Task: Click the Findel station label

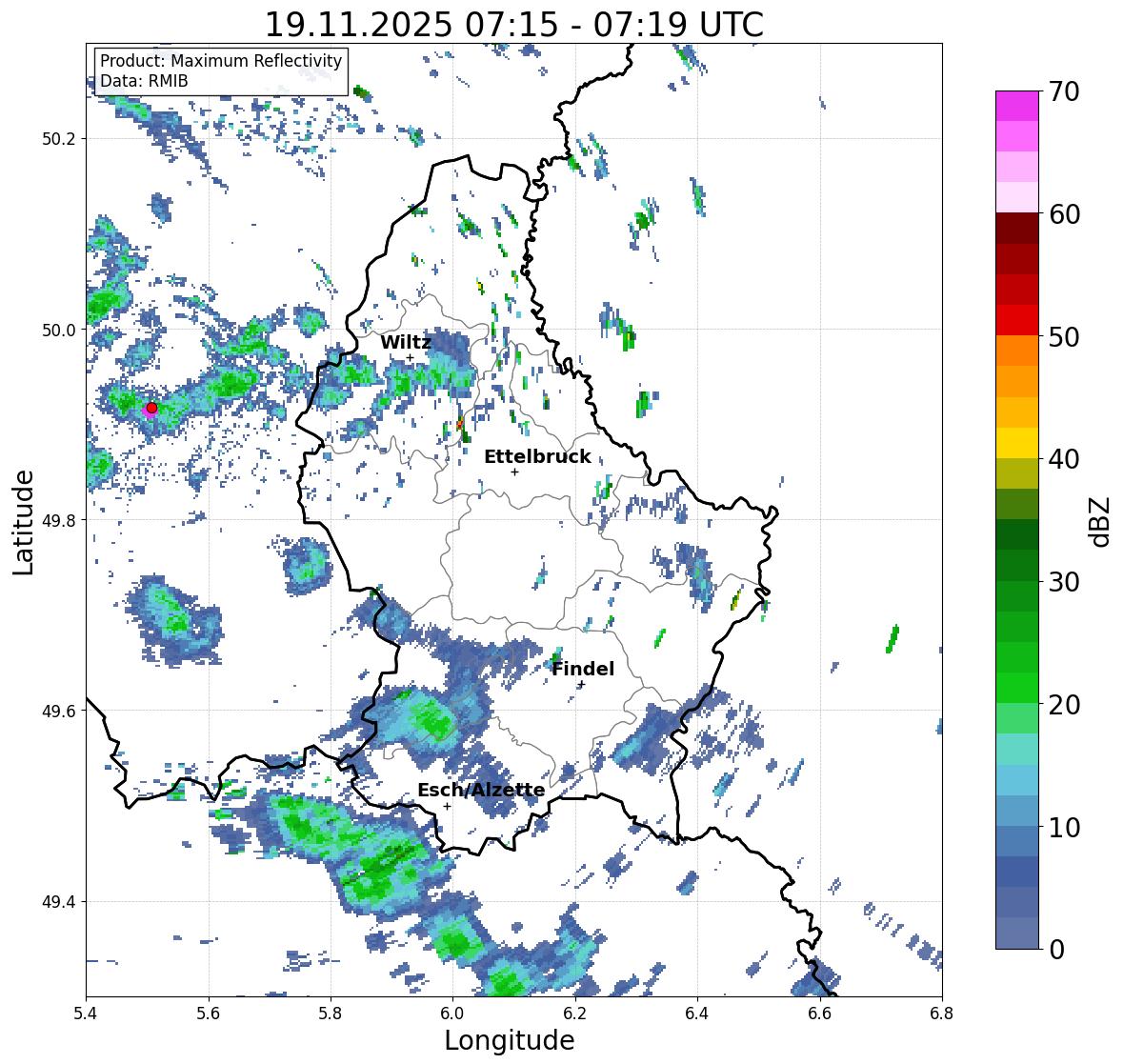Action: click(x=583, y=669)
